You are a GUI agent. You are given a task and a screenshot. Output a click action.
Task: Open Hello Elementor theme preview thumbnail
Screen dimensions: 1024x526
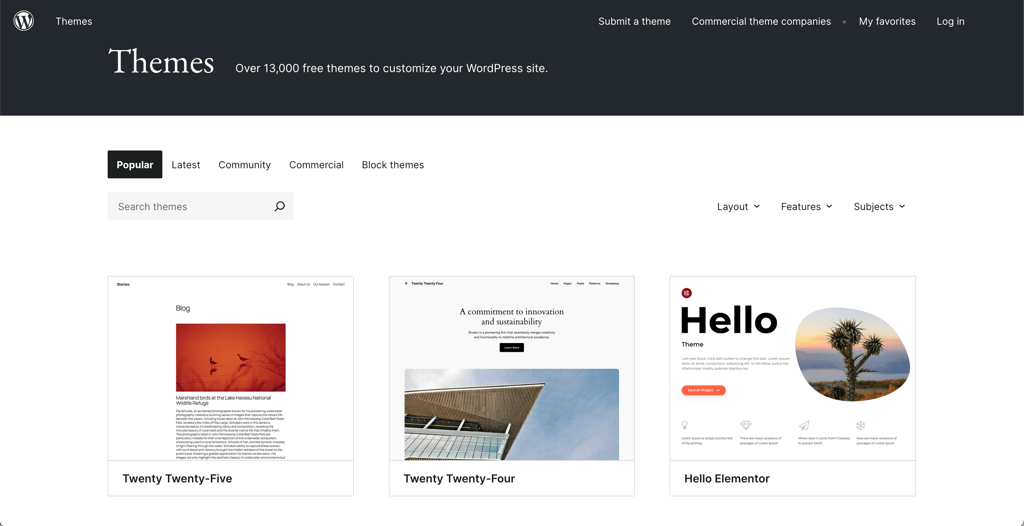pyautogui.click(x=793, y=369)
